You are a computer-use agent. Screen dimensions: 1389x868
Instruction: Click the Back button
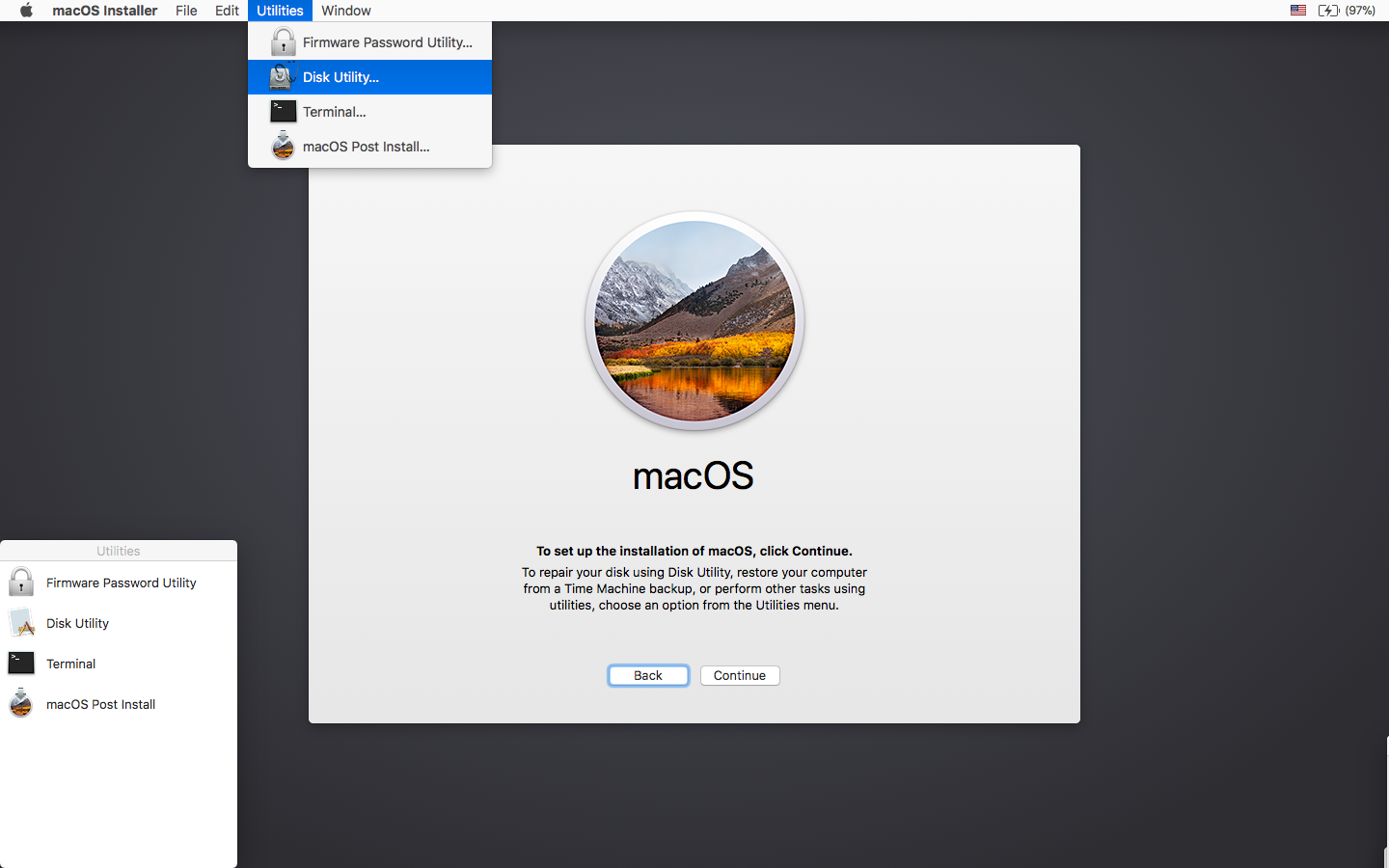pyautogui.click(x=647, y=675)
